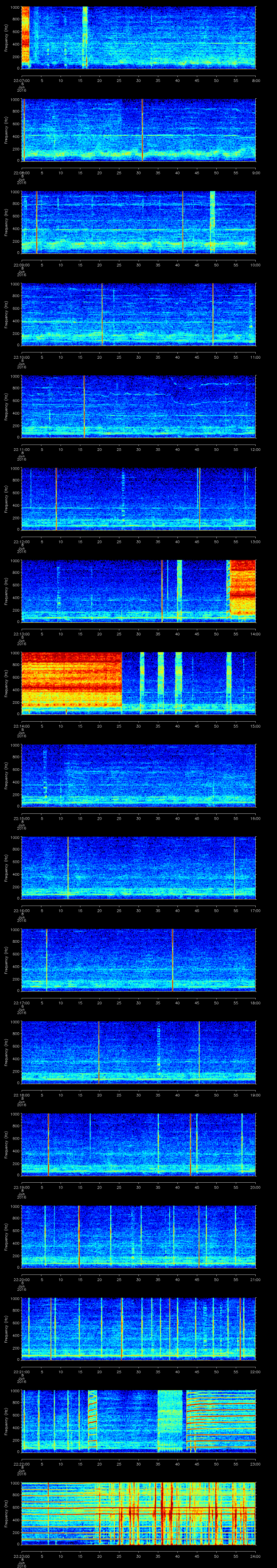Select the 22:08:00 start time label
Image resolution: width=277 pixels, height=1568 pixels.
tap(21, 173)
